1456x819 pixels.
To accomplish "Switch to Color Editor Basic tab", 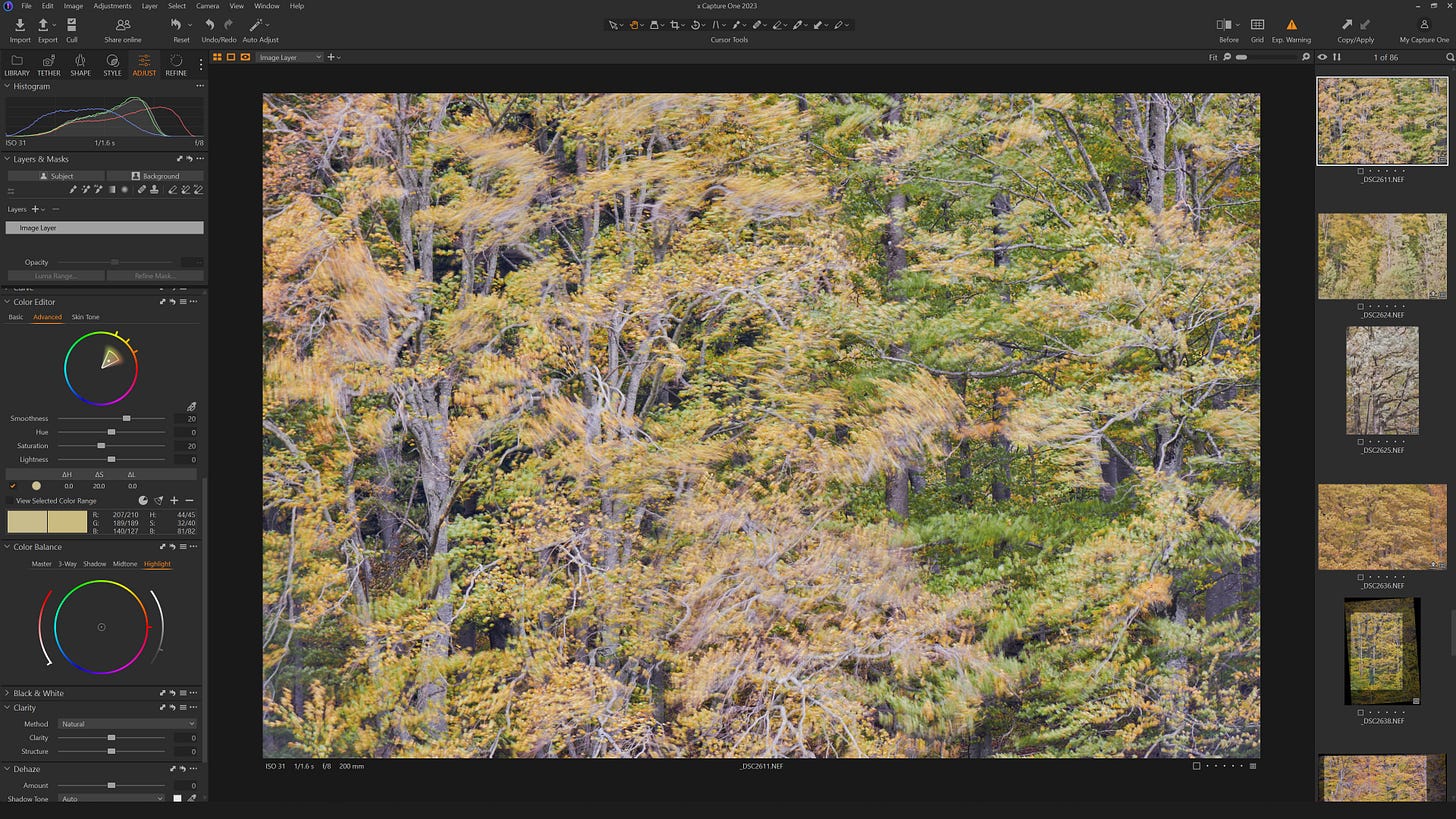I will click(16, 317).
